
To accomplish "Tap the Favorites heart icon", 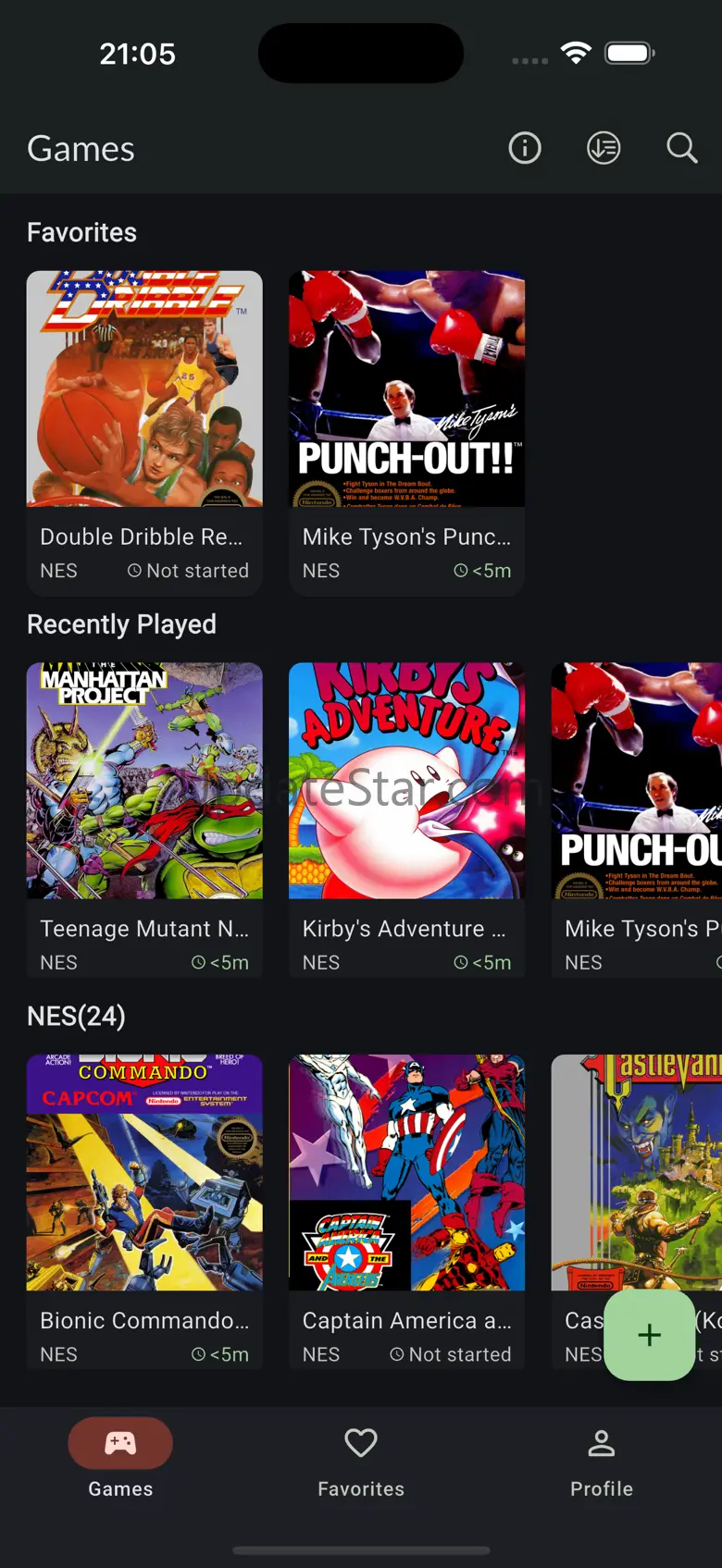I will point(361,1443).
